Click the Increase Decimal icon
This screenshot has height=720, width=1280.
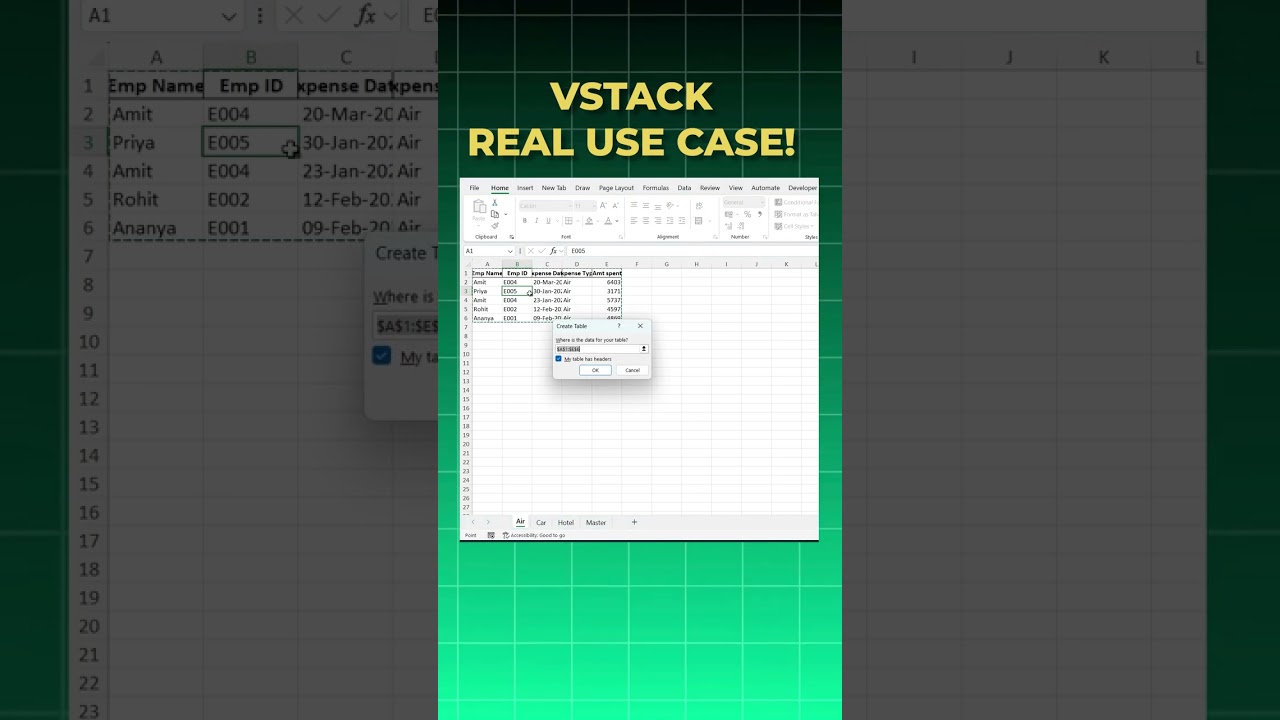click(x=729, y=226)
